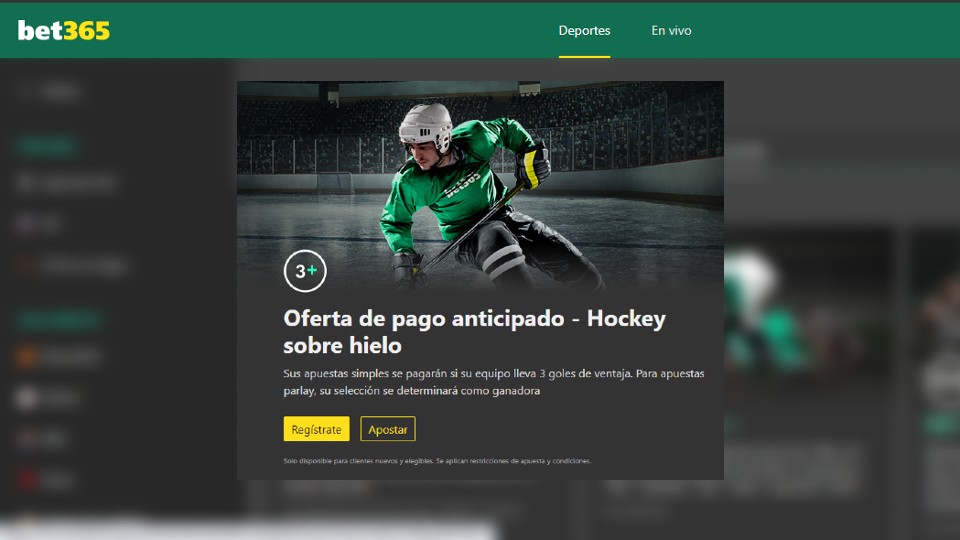Click the hockey player promo image
The width and height of the screenshot is (960, 540).
click(x=480, y=185)
